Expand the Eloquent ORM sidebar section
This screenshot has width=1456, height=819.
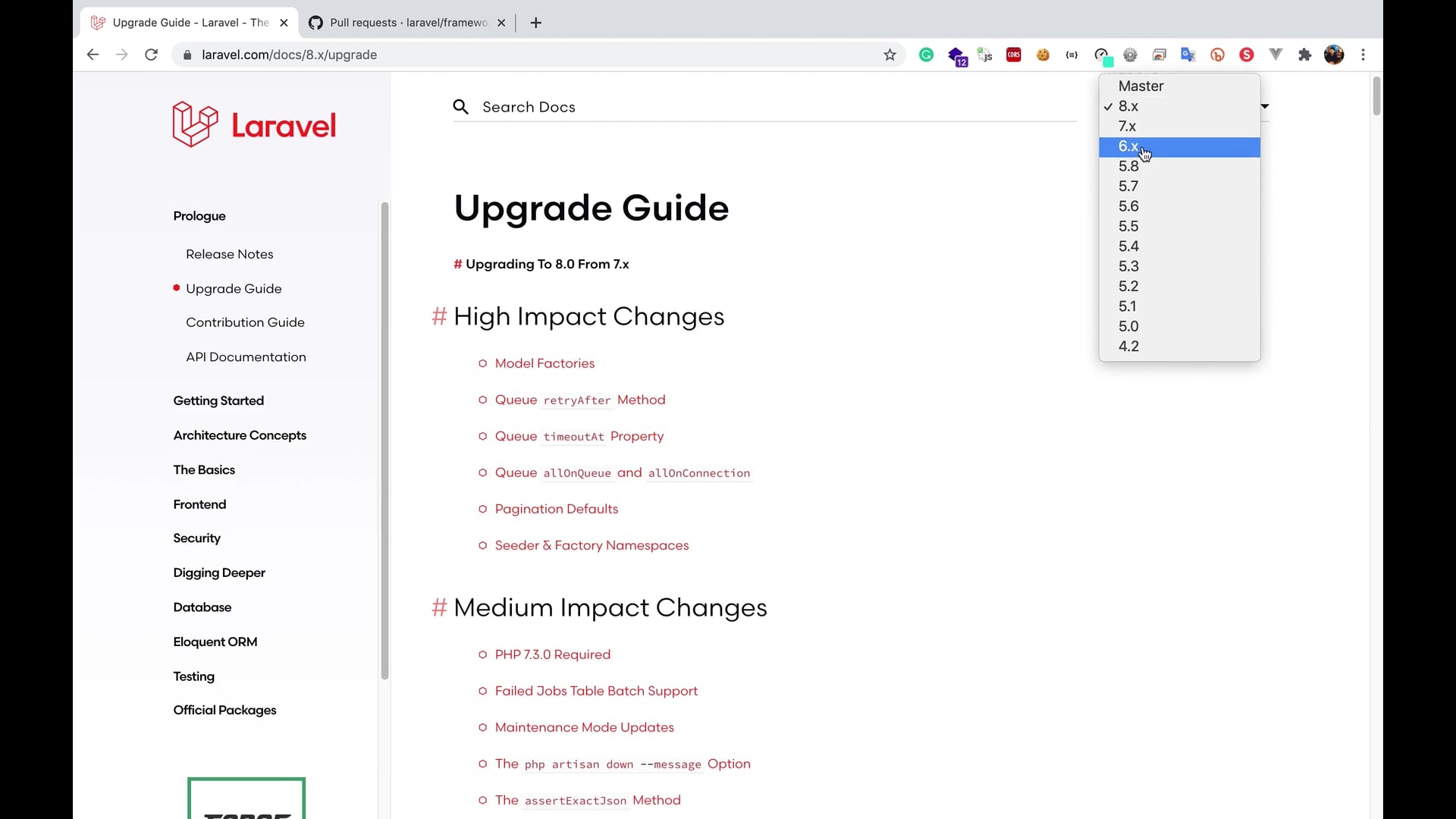(x=215, y=642)
